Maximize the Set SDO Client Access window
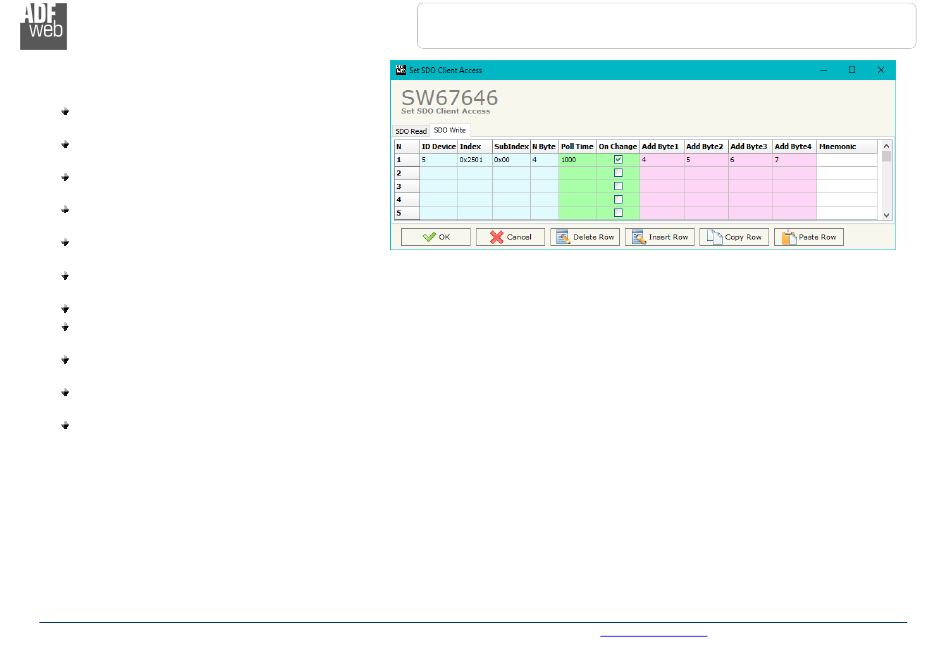950x654 pixels. point(852,70)
